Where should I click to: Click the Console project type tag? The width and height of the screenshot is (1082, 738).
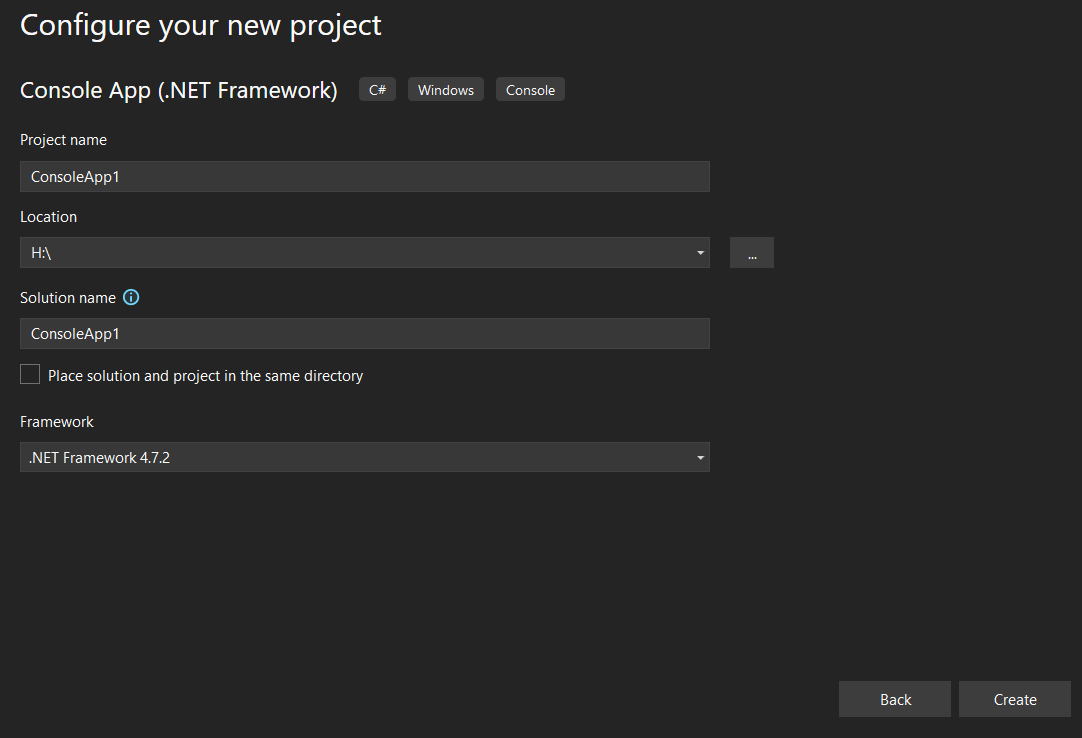[530, 90]
